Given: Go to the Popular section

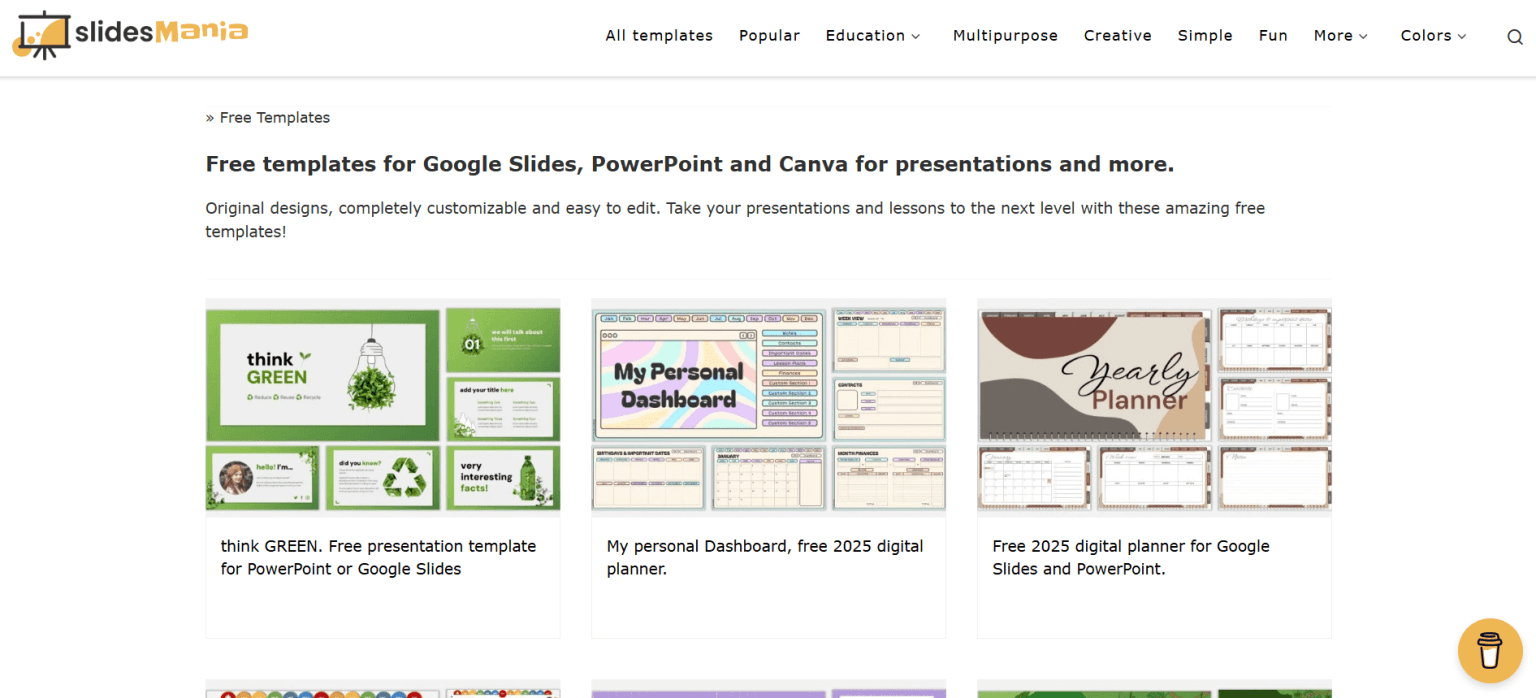Looking at the screenshot, I should click(769, 36).
